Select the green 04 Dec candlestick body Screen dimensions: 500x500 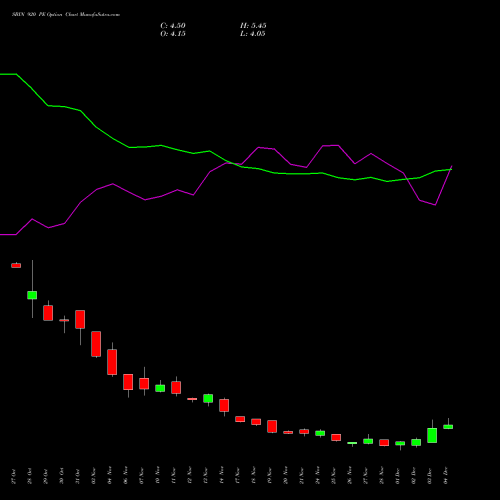click(448, 427)
